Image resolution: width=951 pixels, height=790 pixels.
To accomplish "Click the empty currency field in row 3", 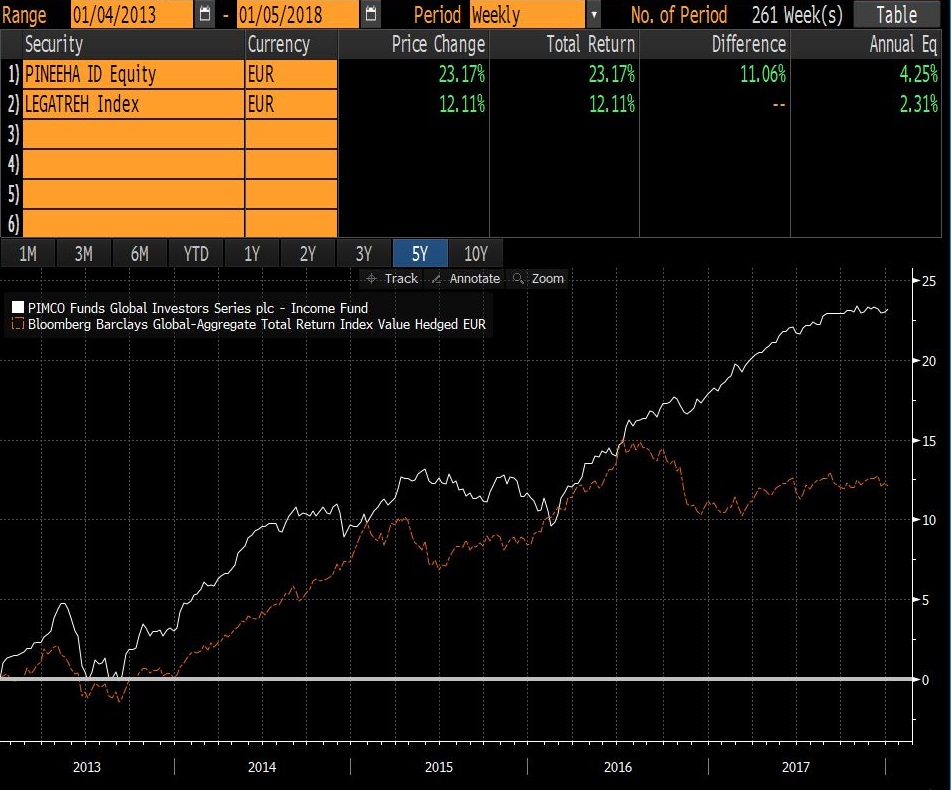I will pos(291,133).
